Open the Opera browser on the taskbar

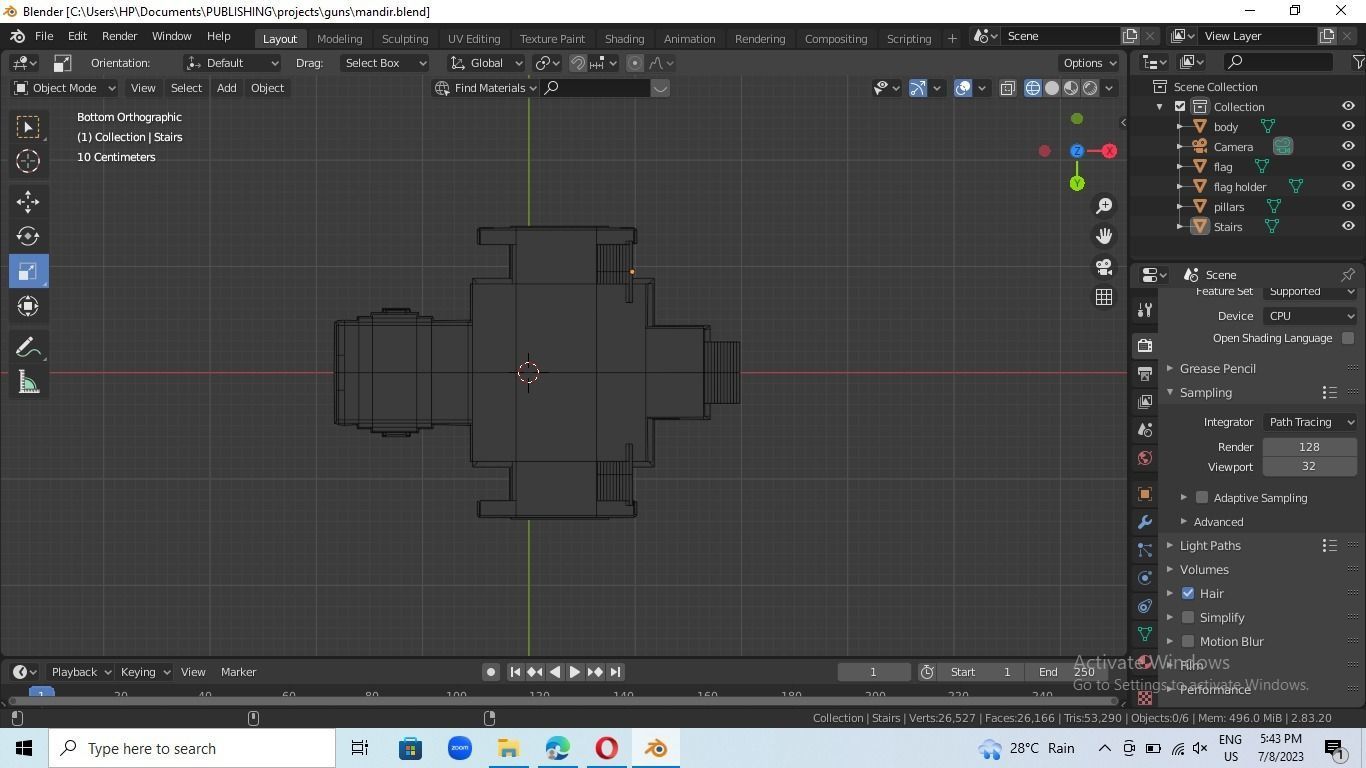(607, 748)
